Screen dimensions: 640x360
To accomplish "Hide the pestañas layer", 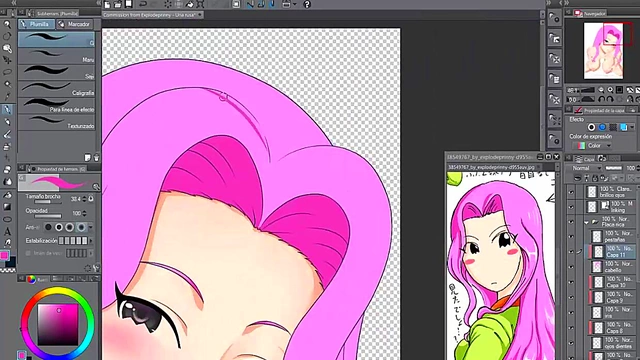I will click(571, 236).
